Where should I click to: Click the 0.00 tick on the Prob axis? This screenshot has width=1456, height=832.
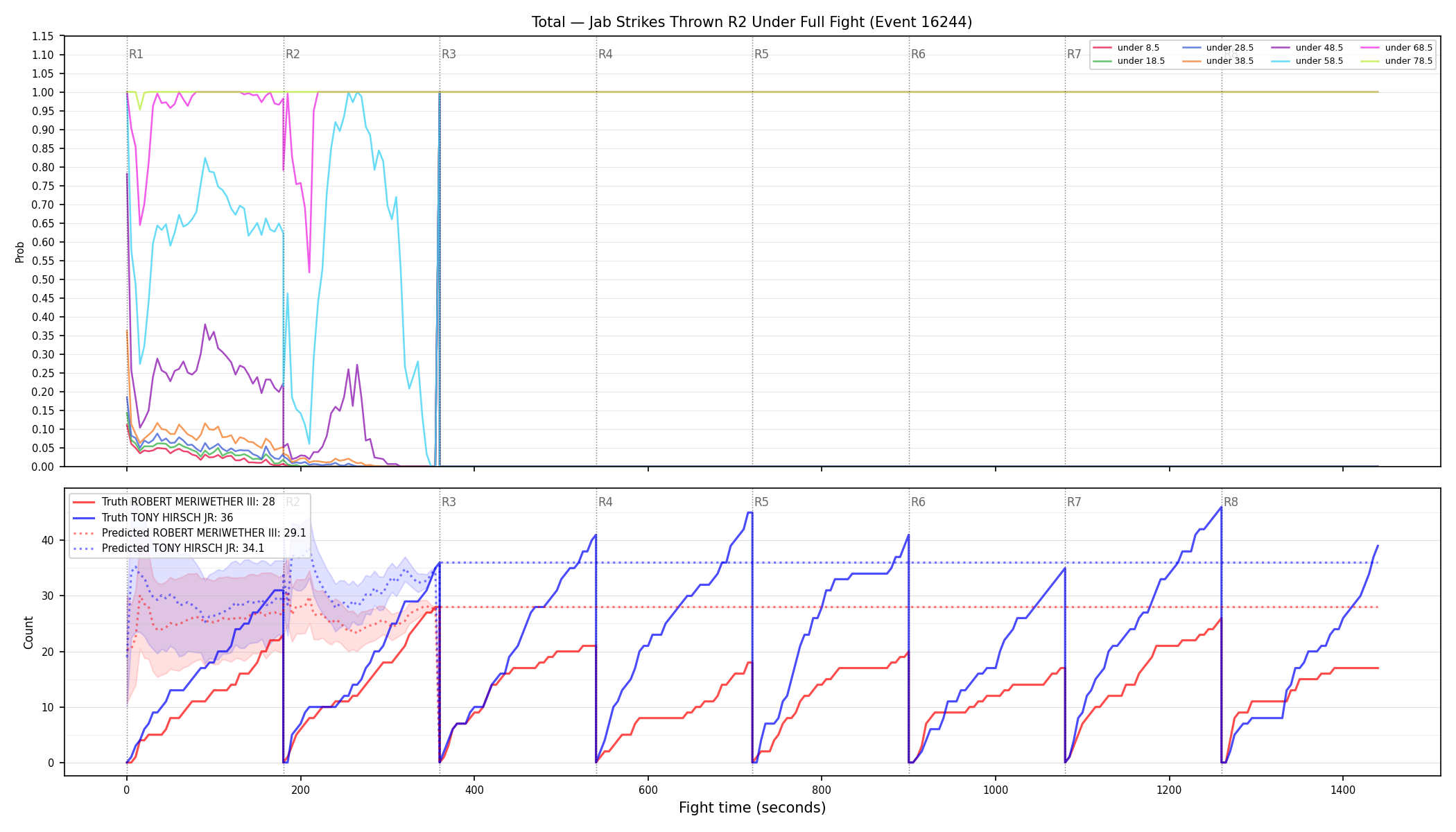[43, 467]
